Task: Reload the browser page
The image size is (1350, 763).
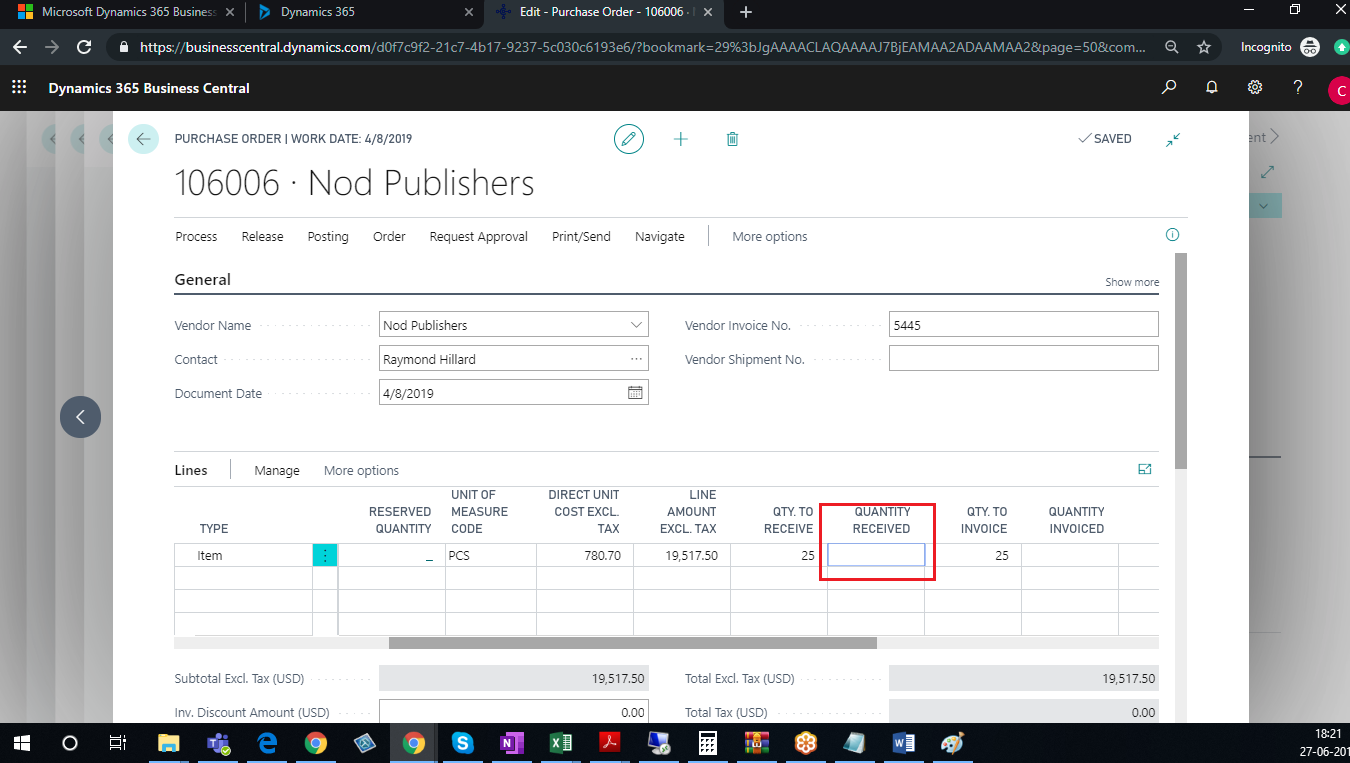Action: coord(85,47)
